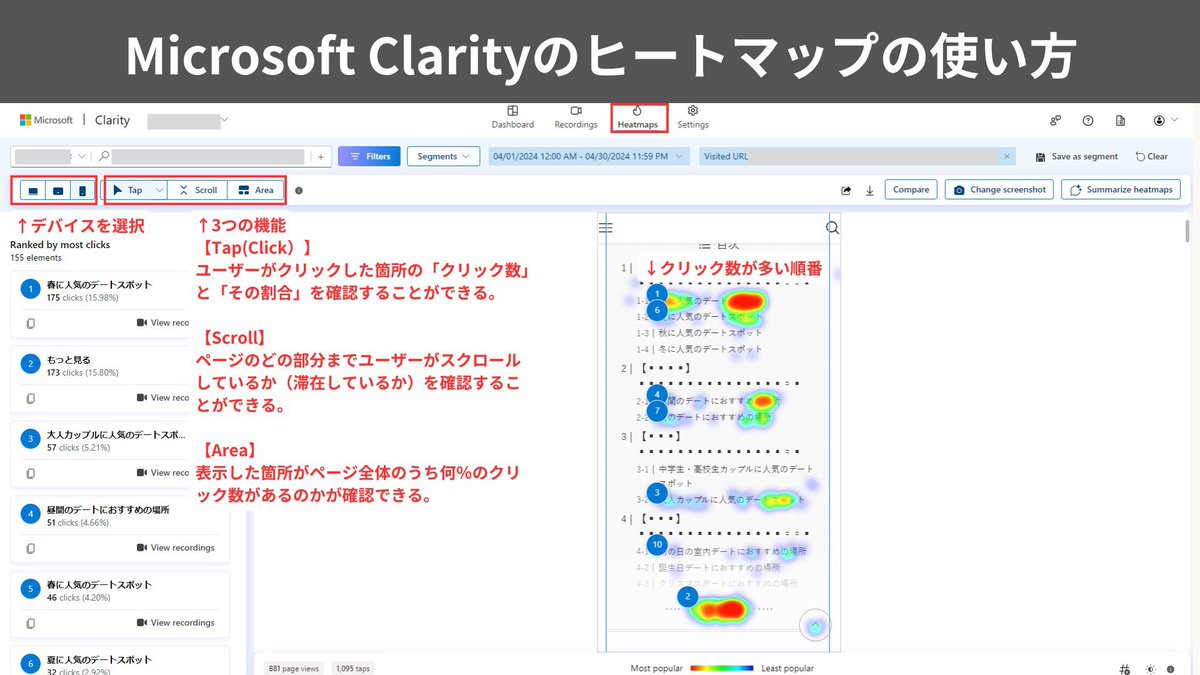1200x675 pixels.
Task: Open the hamburger menu in page preview
Action: [605, 228]
